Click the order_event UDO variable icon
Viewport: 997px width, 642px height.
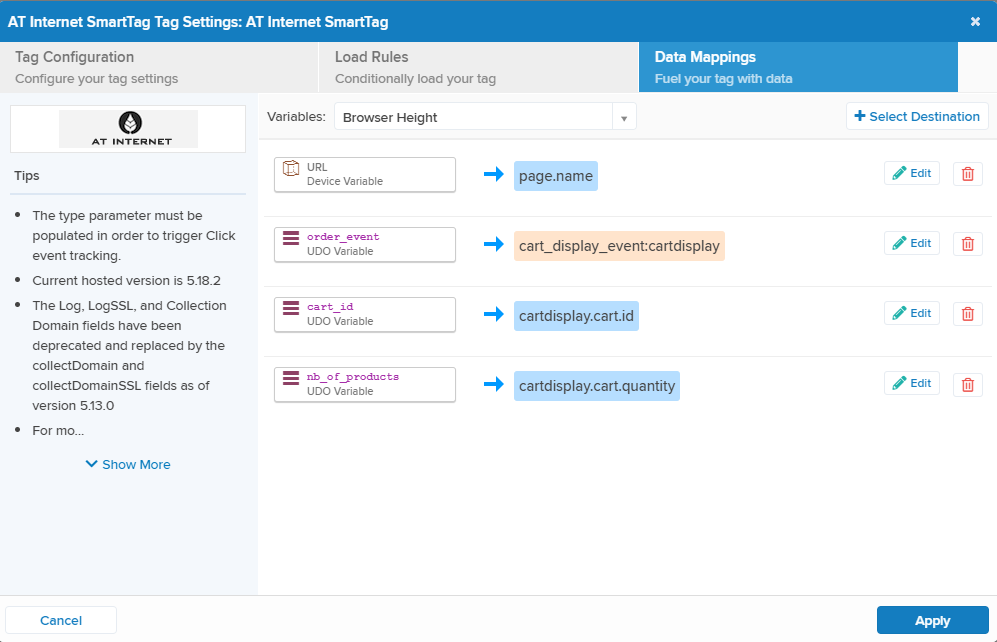(x=291, y=238)
